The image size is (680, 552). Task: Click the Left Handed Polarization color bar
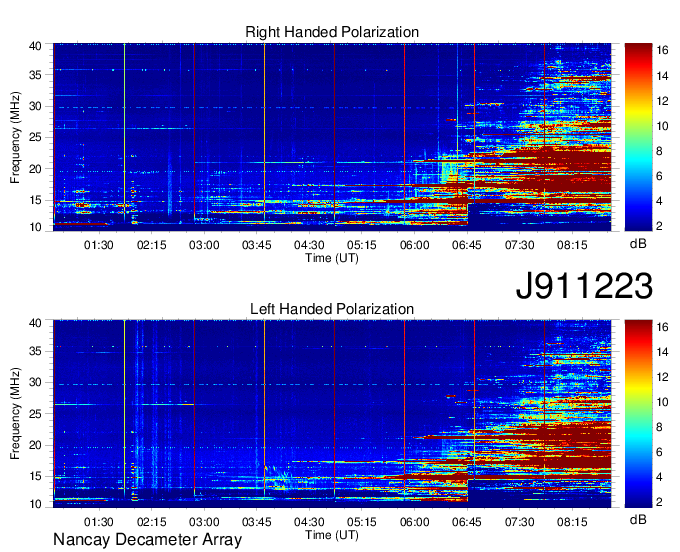(638, 414)
